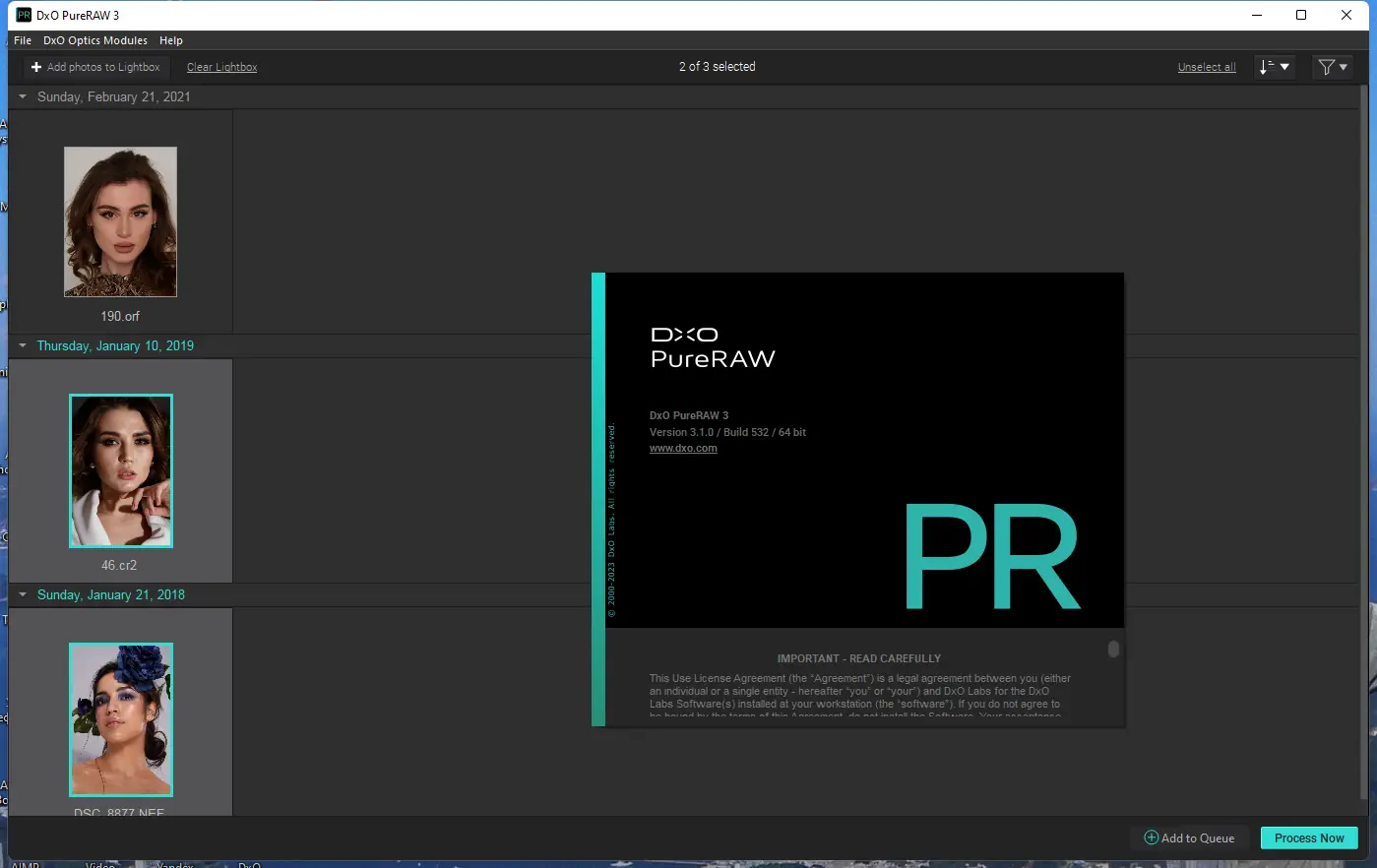
Task: Click the DxO PureRAW title bar icon
Action: pyautogui.click(x=24, y=15)
